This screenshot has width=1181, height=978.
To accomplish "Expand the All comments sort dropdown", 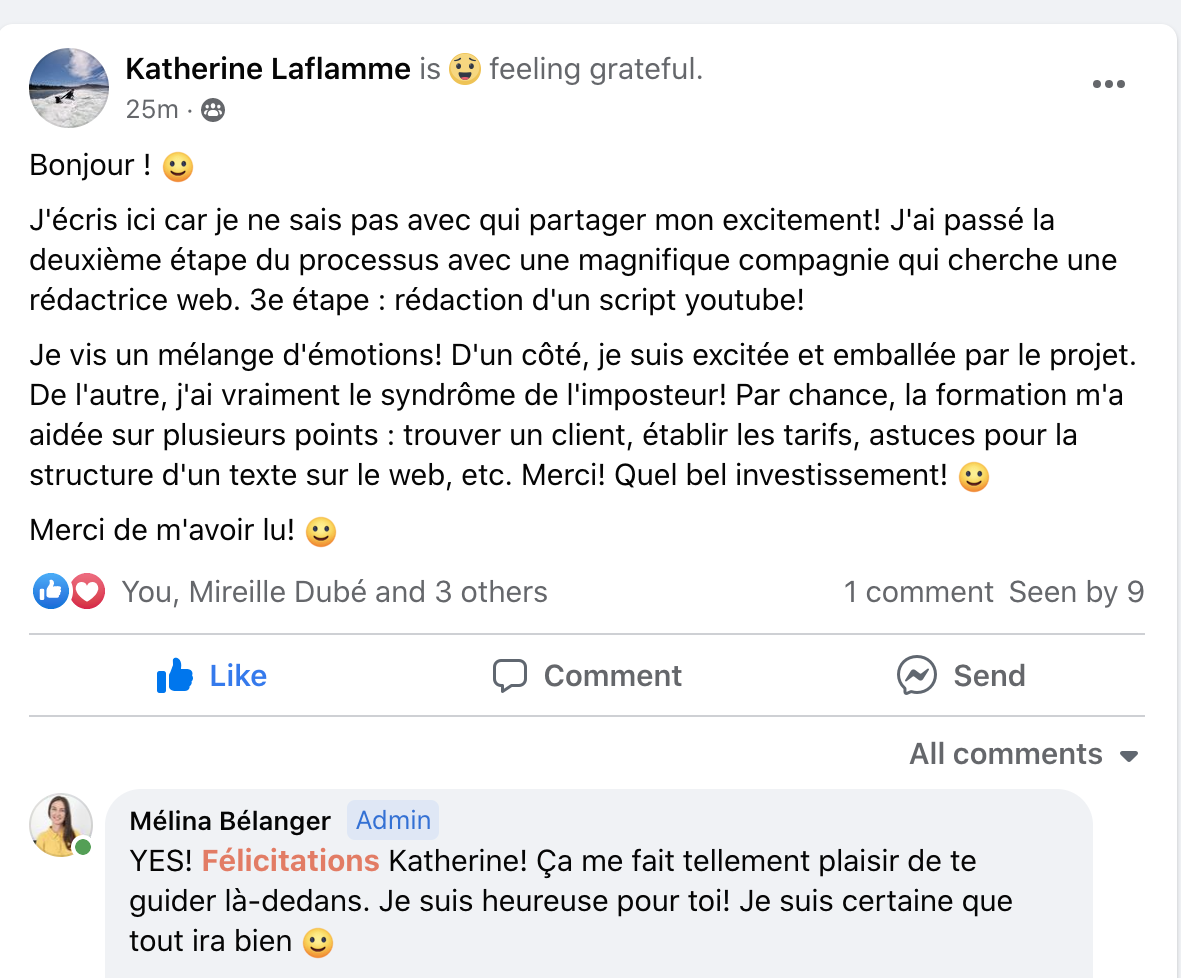I will (1005, 754).
